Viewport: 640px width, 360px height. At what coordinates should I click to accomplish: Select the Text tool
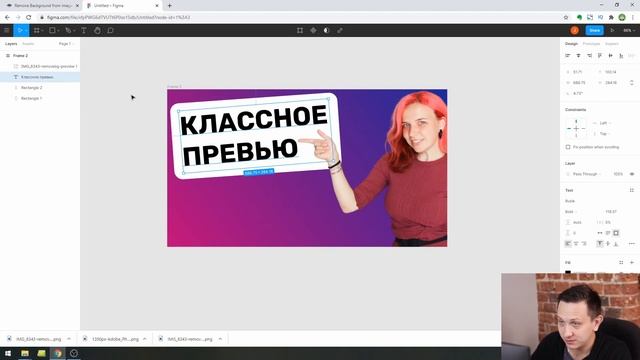(84, 31)
